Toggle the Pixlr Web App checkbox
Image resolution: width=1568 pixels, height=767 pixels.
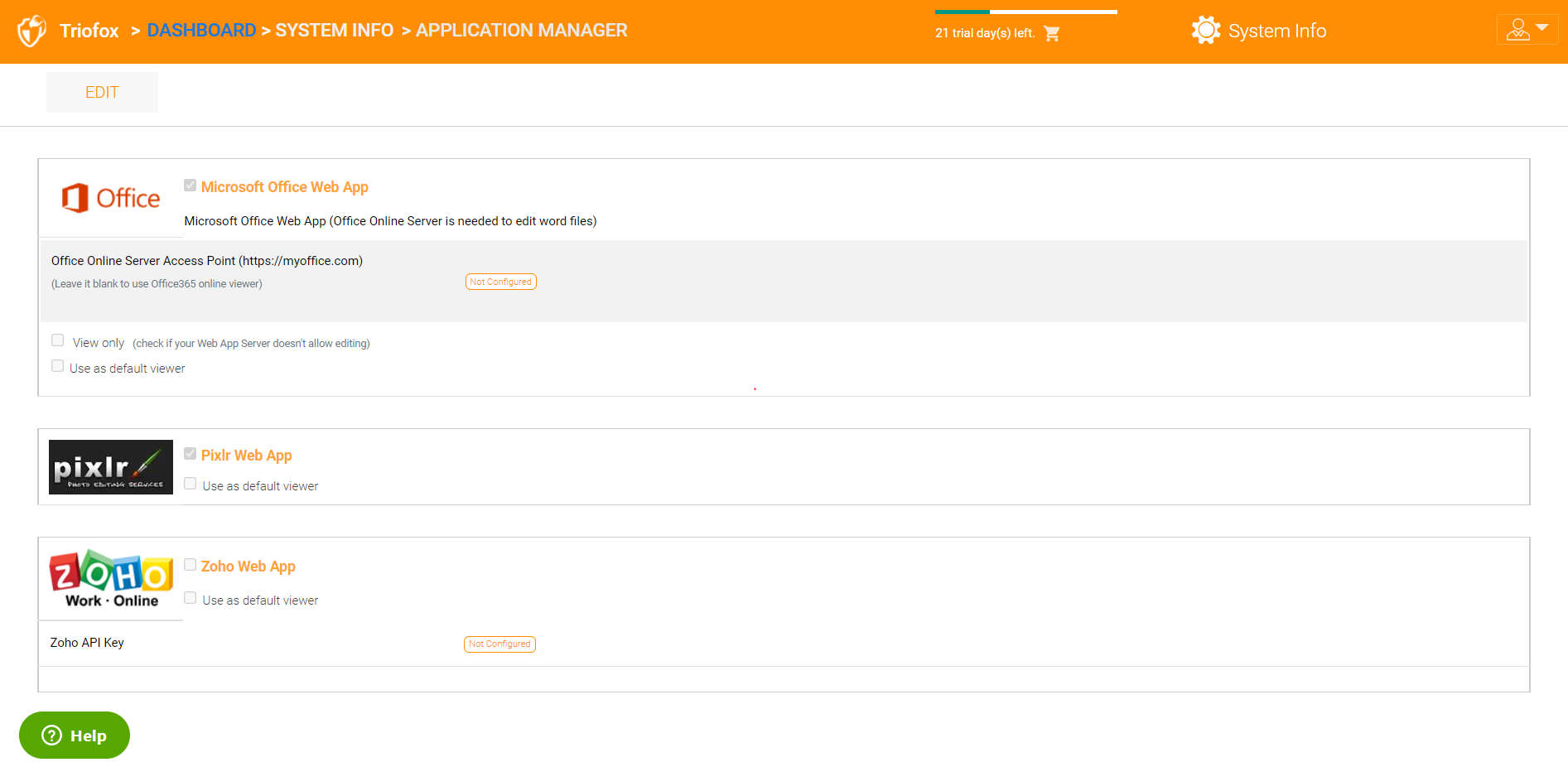191,454
